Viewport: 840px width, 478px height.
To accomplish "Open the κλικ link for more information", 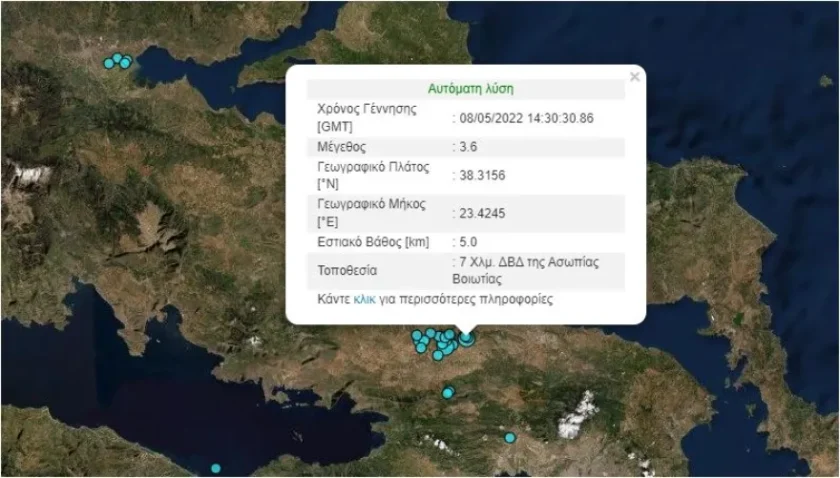I will [x=364, y=299].
